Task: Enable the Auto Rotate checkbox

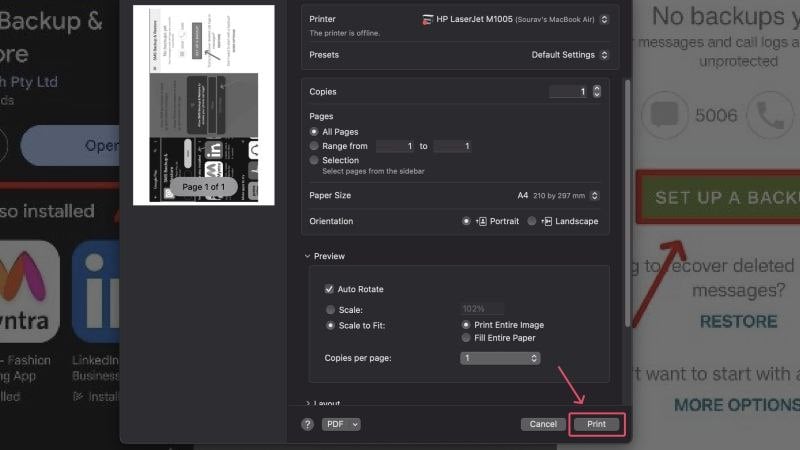Action: [329, 289]
